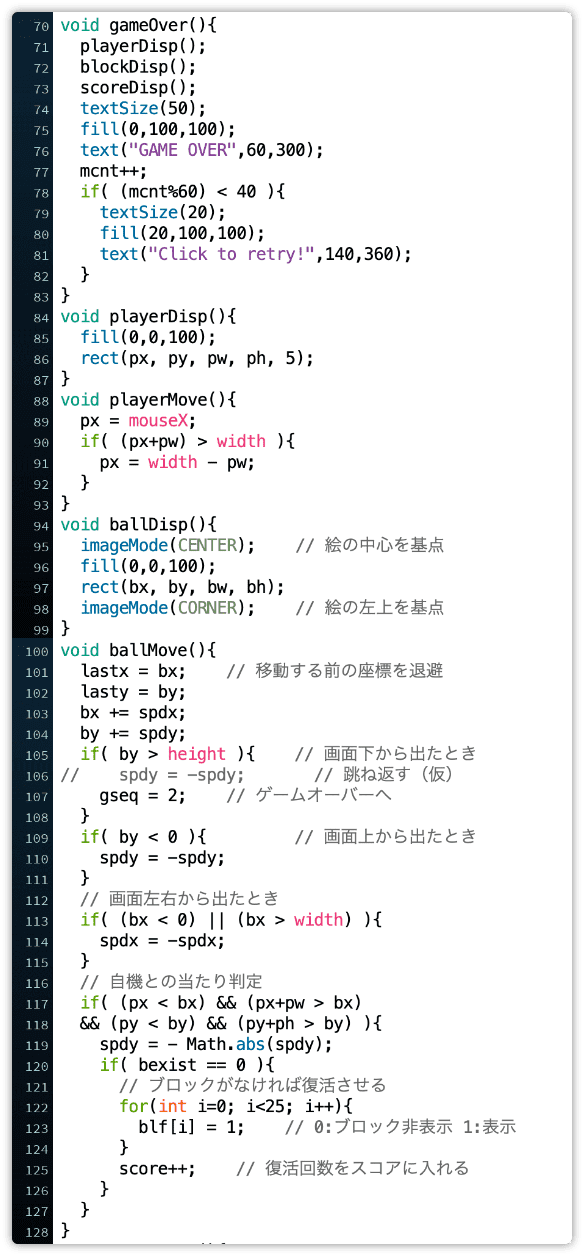This screenshot has width=584, height=1256.
Task: Click the "blf[i] = 1;" statement
Action: pos(192,1127)
